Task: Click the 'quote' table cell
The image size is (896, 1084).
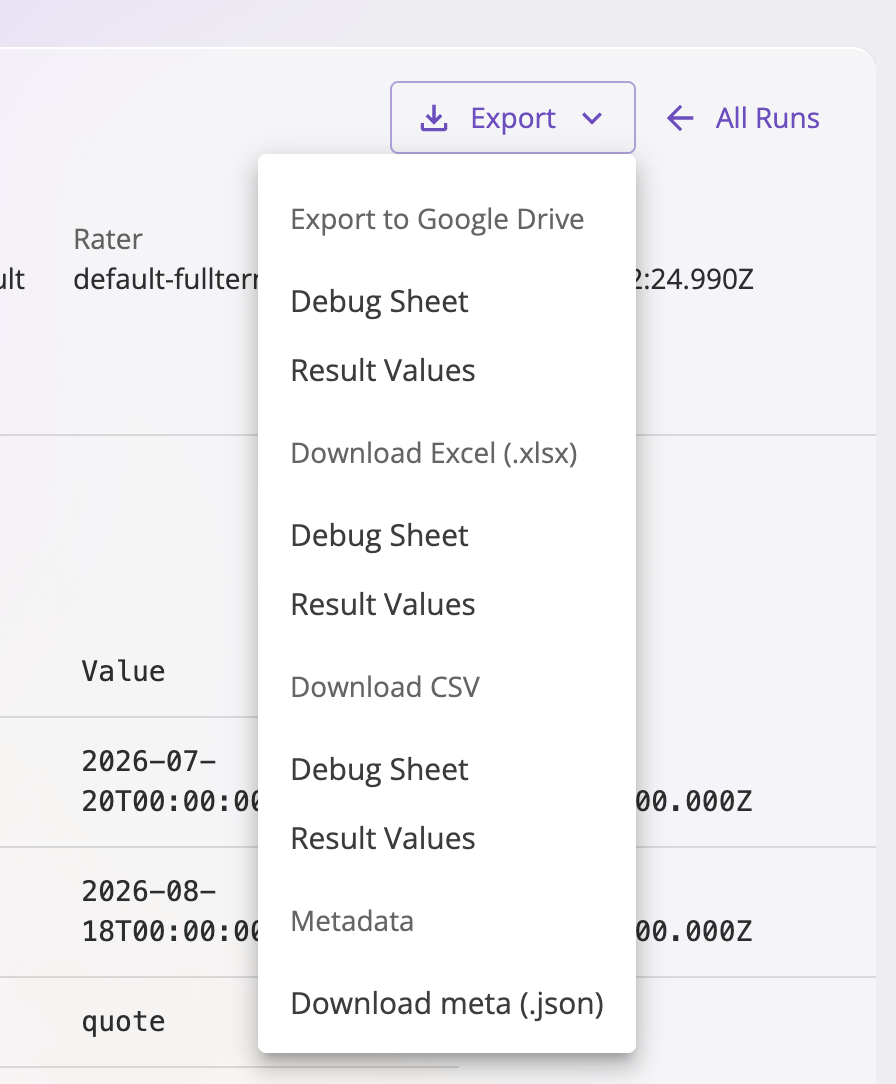Action: click(x=123, y=1022)
